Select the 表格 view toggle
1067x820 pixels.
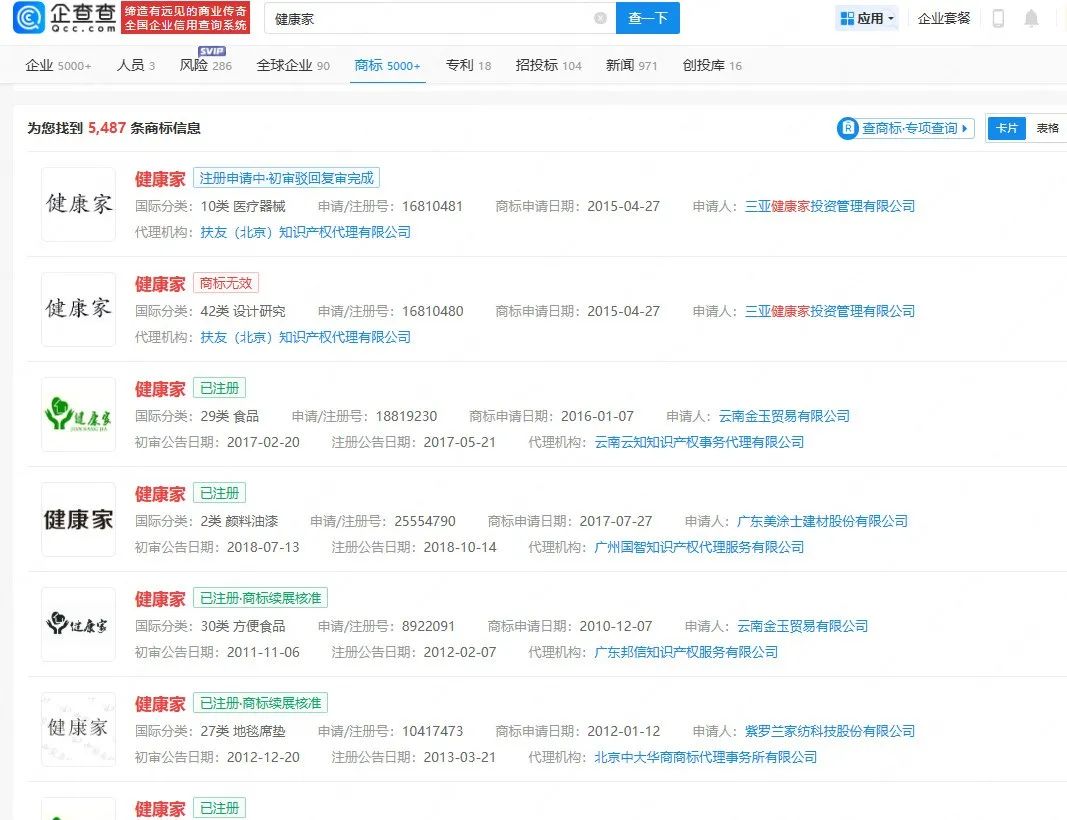click(x=1047, y=128)
